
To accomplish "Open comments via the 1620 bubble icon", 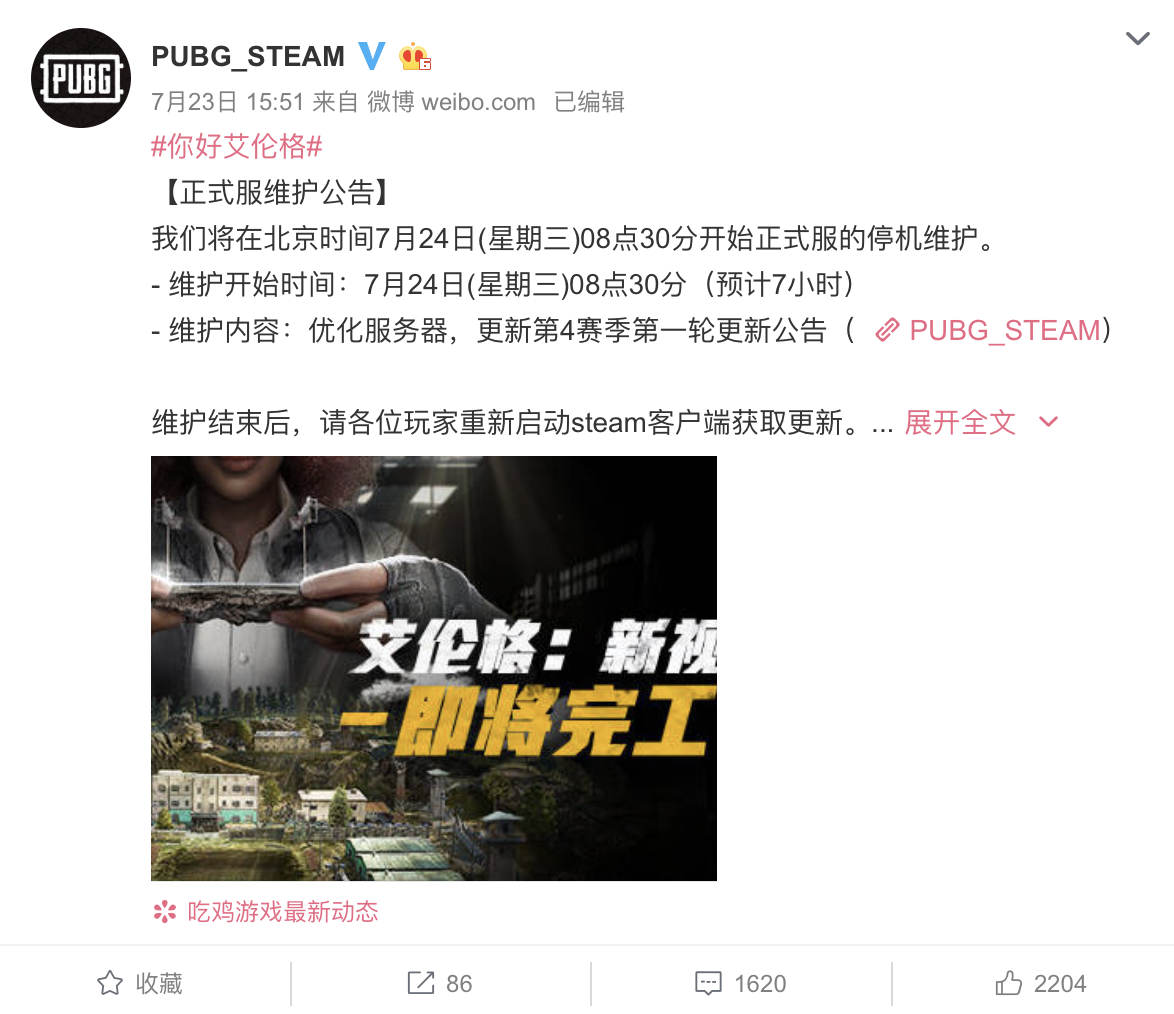I will (708, 983).
